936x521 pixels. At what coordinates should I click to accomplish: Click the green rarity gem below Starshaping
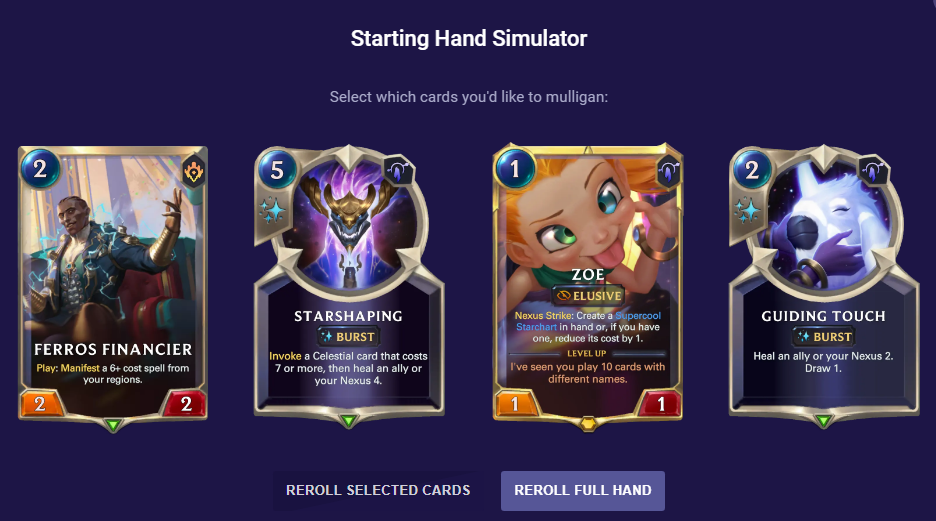click(349, 421)
